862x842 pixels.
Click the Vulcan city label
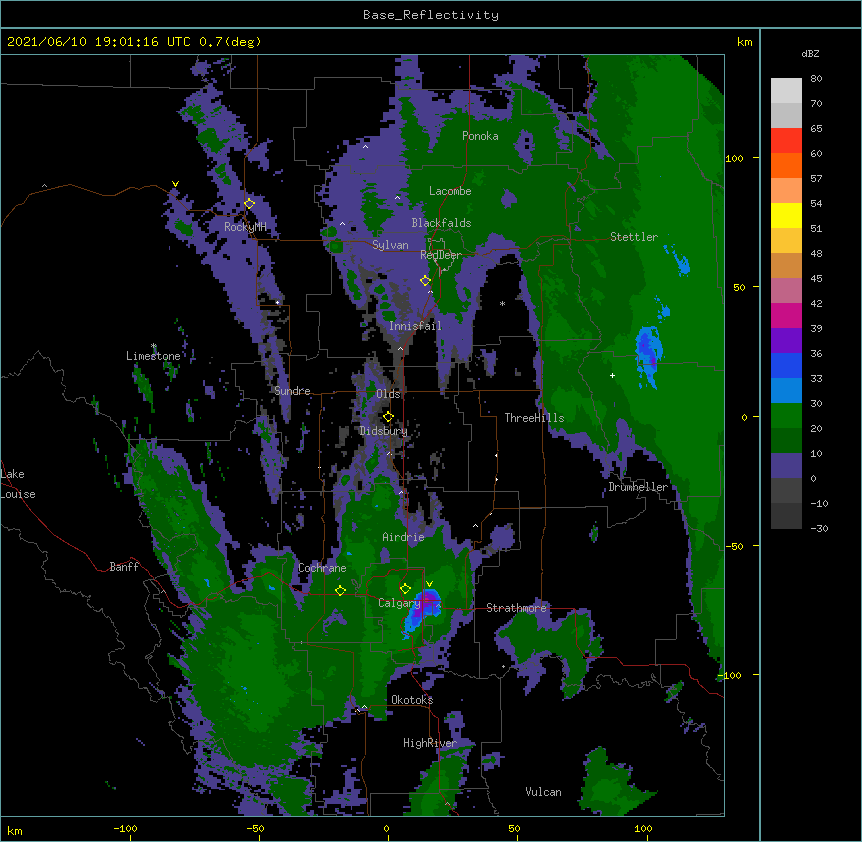(x=543, y=792)
